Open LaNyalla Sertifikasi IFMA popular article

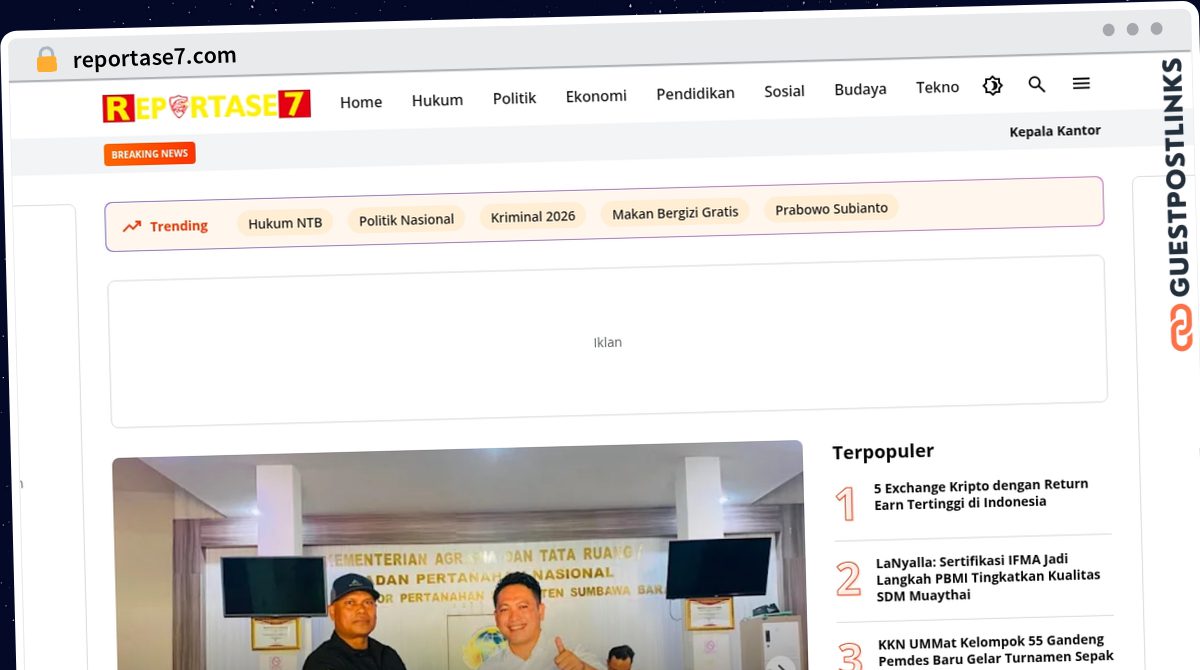click(988, 579)
